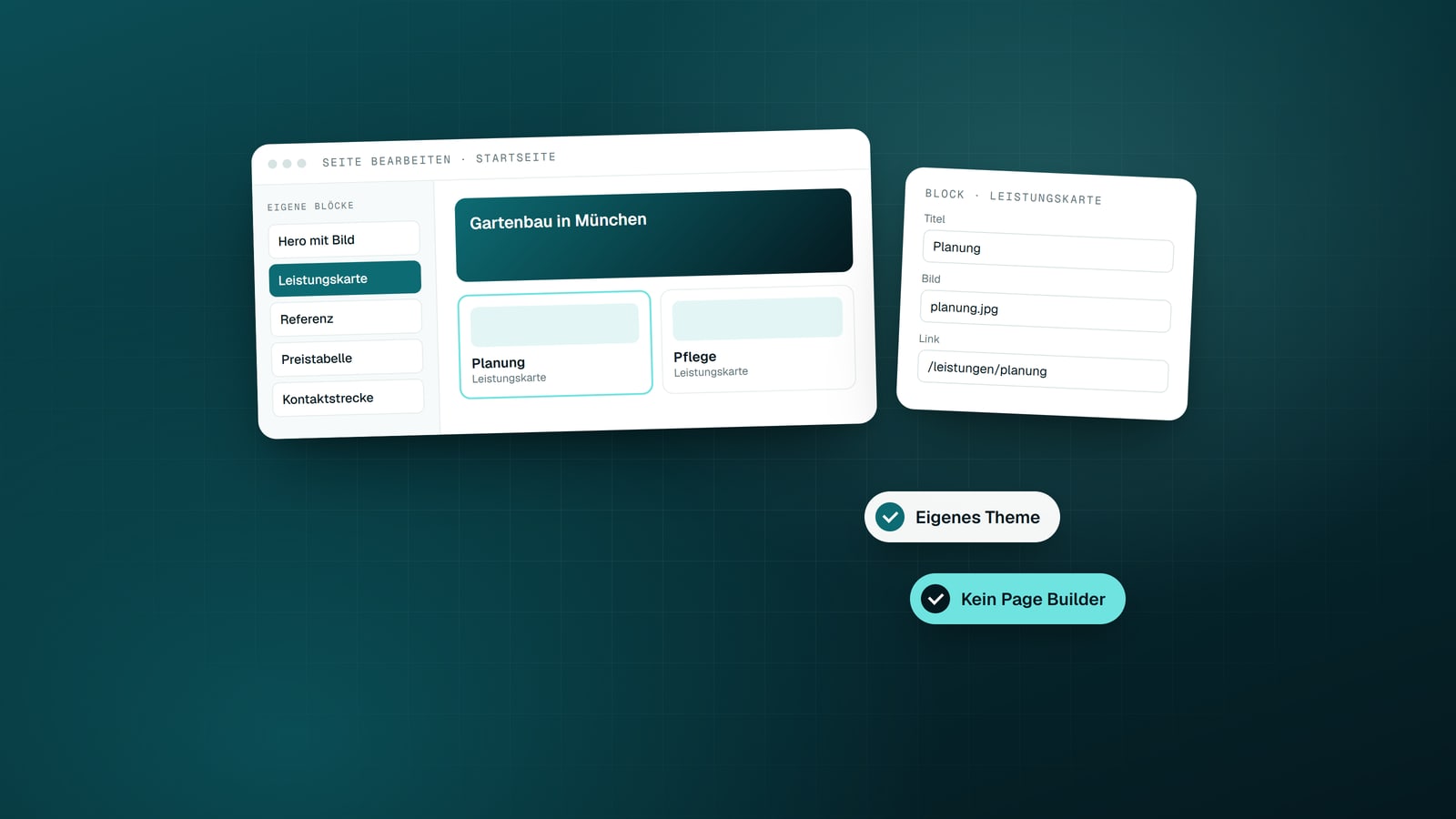The image size is (1456, 819).
Task: Pick the Preistabelle block
Action: (347, 358)
